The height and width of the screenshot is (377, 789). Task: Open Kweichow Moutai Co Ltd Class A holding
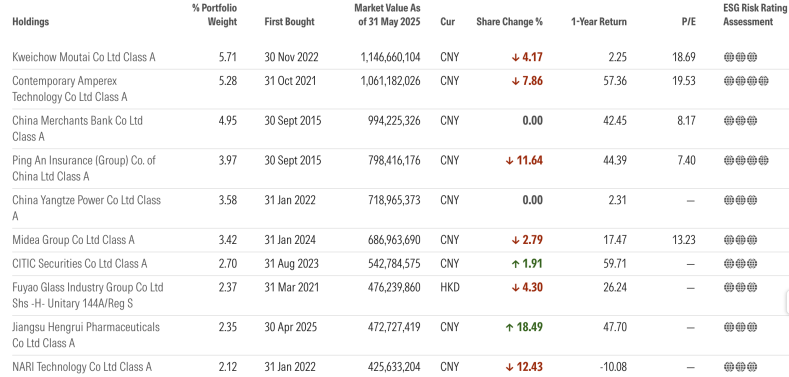pos(84,57)
